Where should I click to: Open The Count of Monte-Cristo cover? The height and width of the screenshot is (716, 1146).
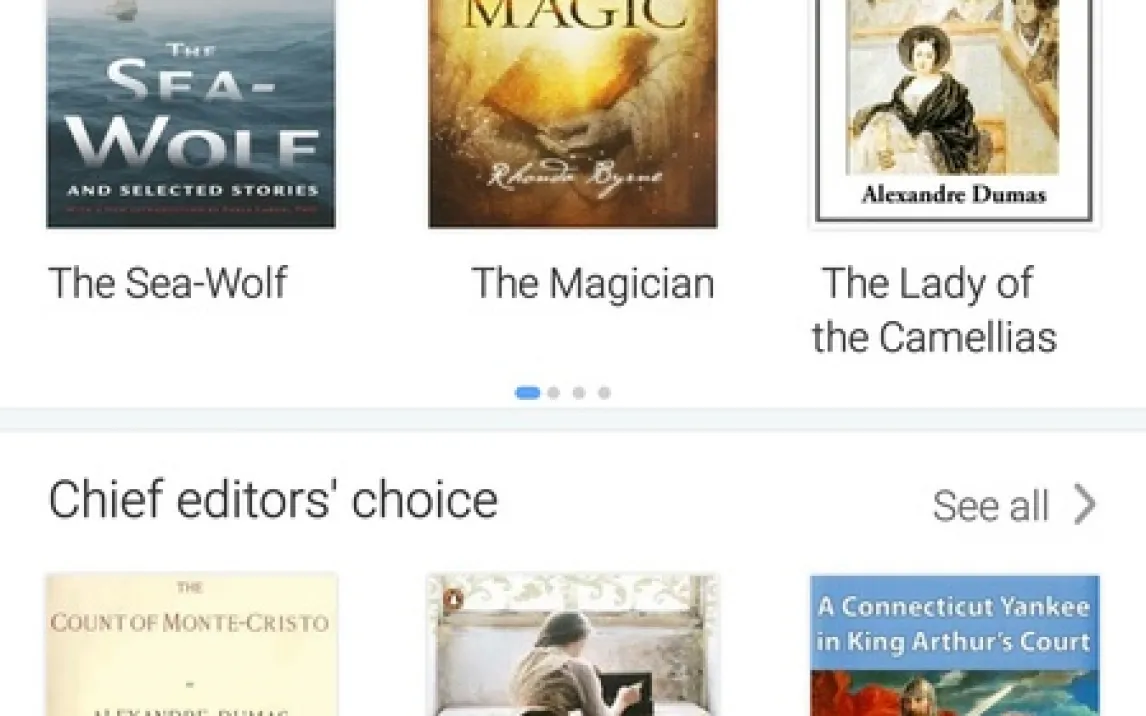pyautogui.click(x=191, y=645)
